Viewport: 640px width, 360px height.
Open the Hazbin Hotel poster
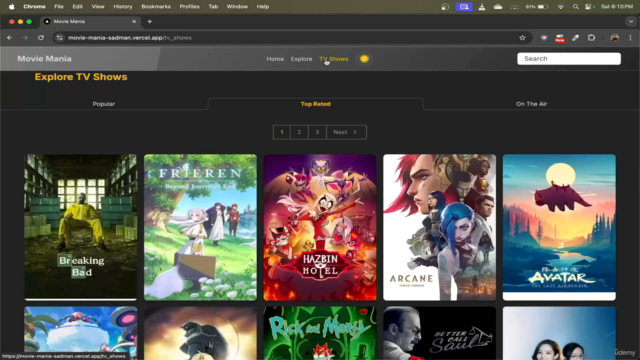(320, 227)
